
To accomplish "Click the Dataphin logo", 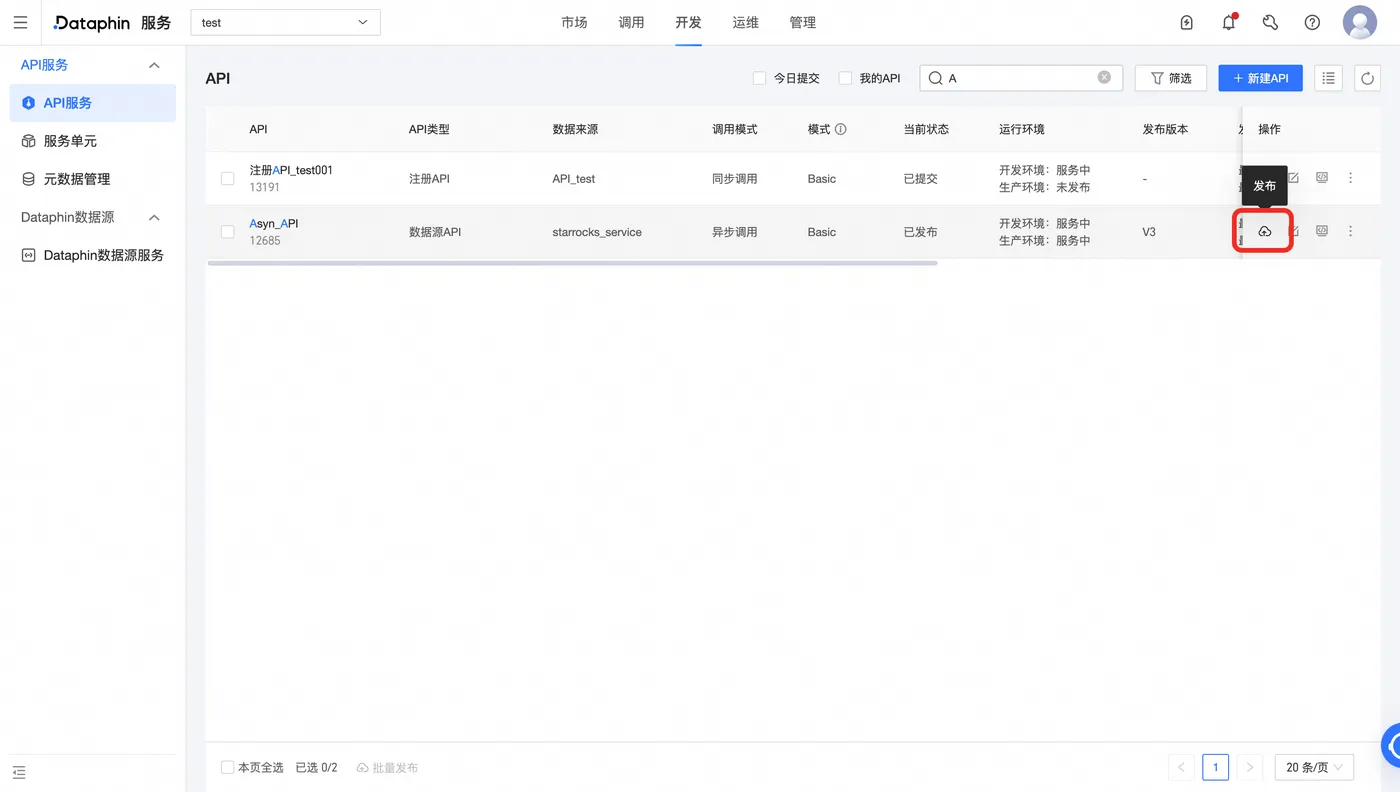I will (92, 22).
